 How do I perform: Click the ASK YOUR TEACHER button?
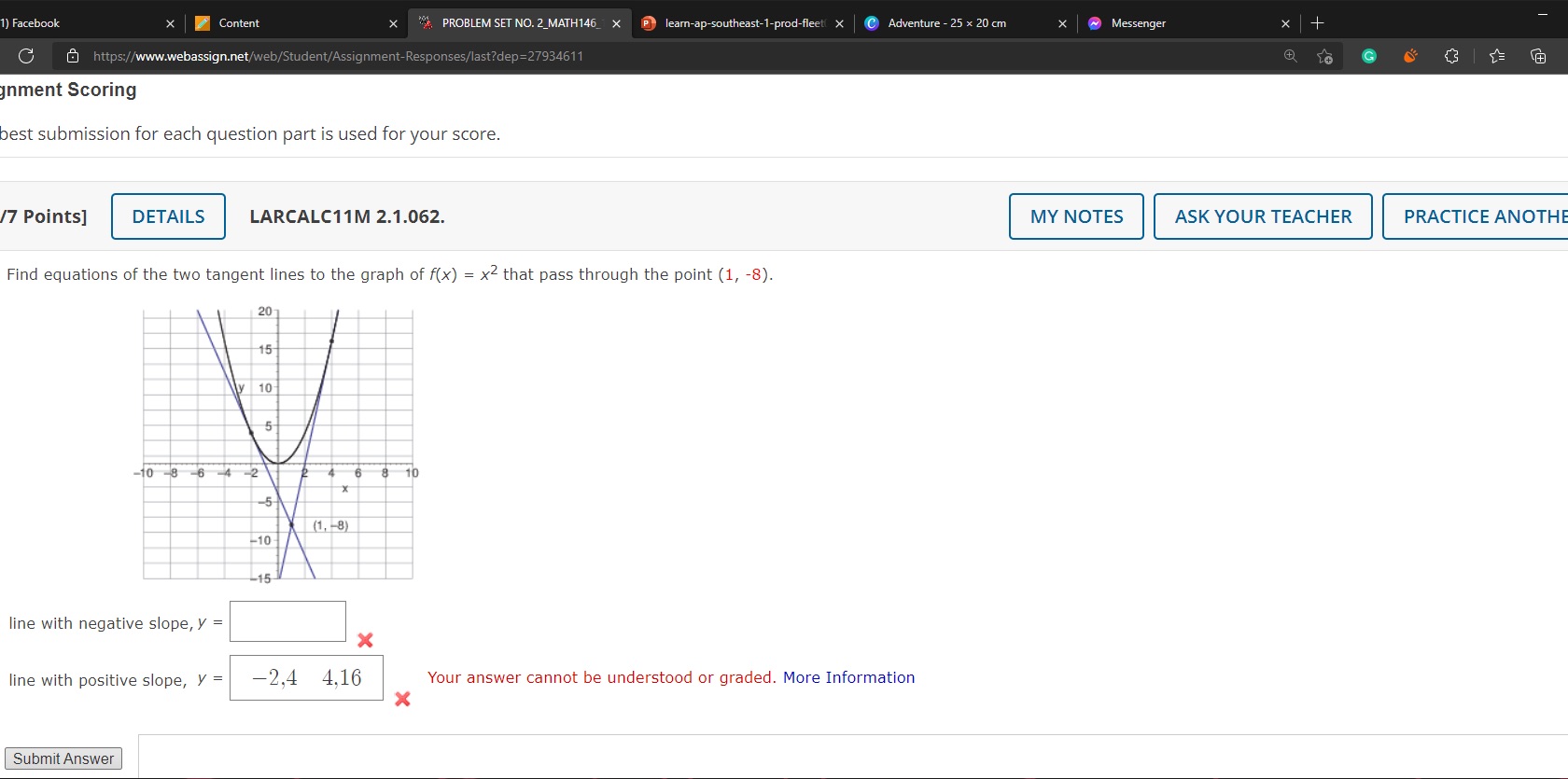click(1263, 216)
